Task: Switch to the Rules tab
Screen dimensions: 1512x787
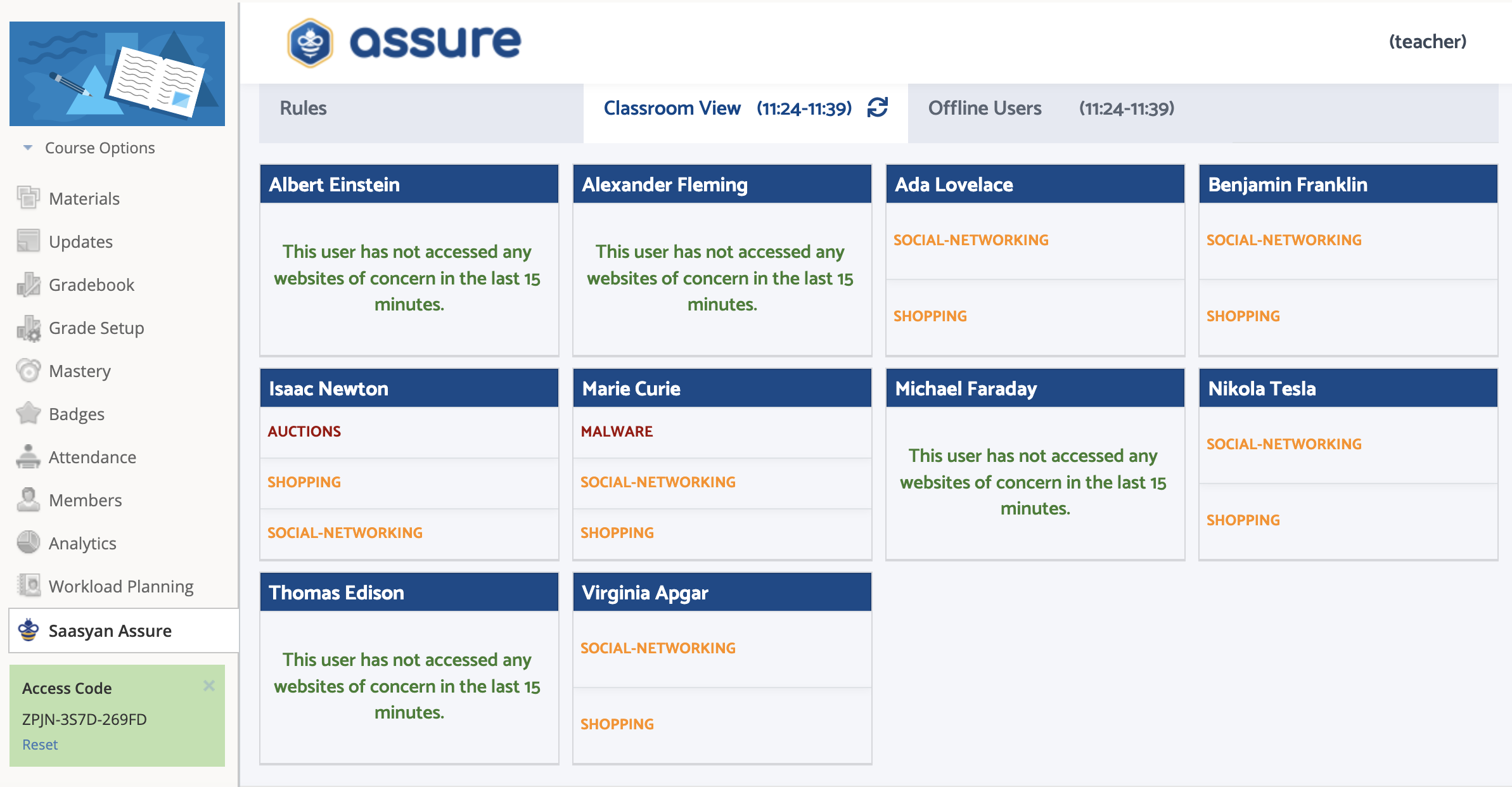Action: click(x=305, y=107)
